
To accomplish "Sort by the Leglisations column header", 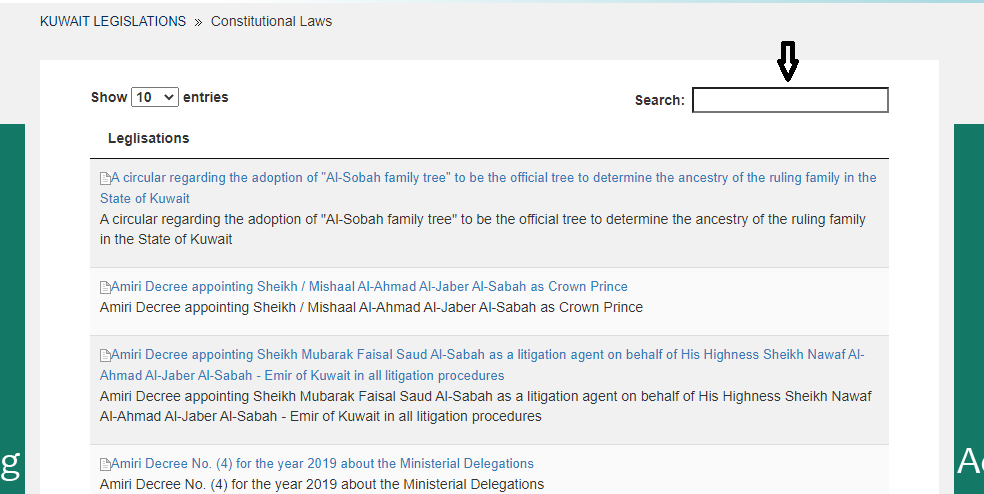I will point(148,138).
